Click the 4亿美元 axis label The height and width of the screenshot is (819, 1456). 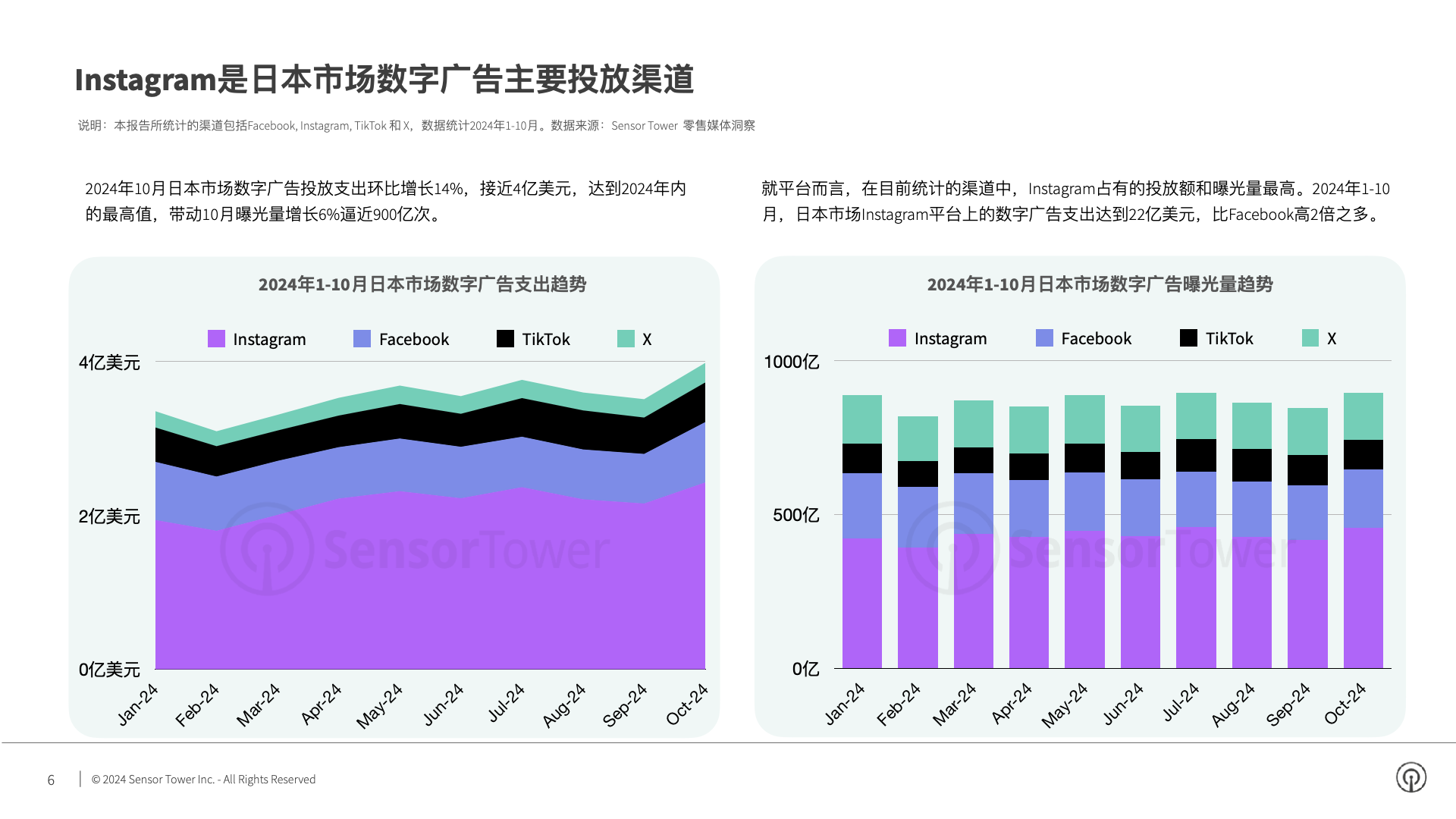click(x=109, y=362)
